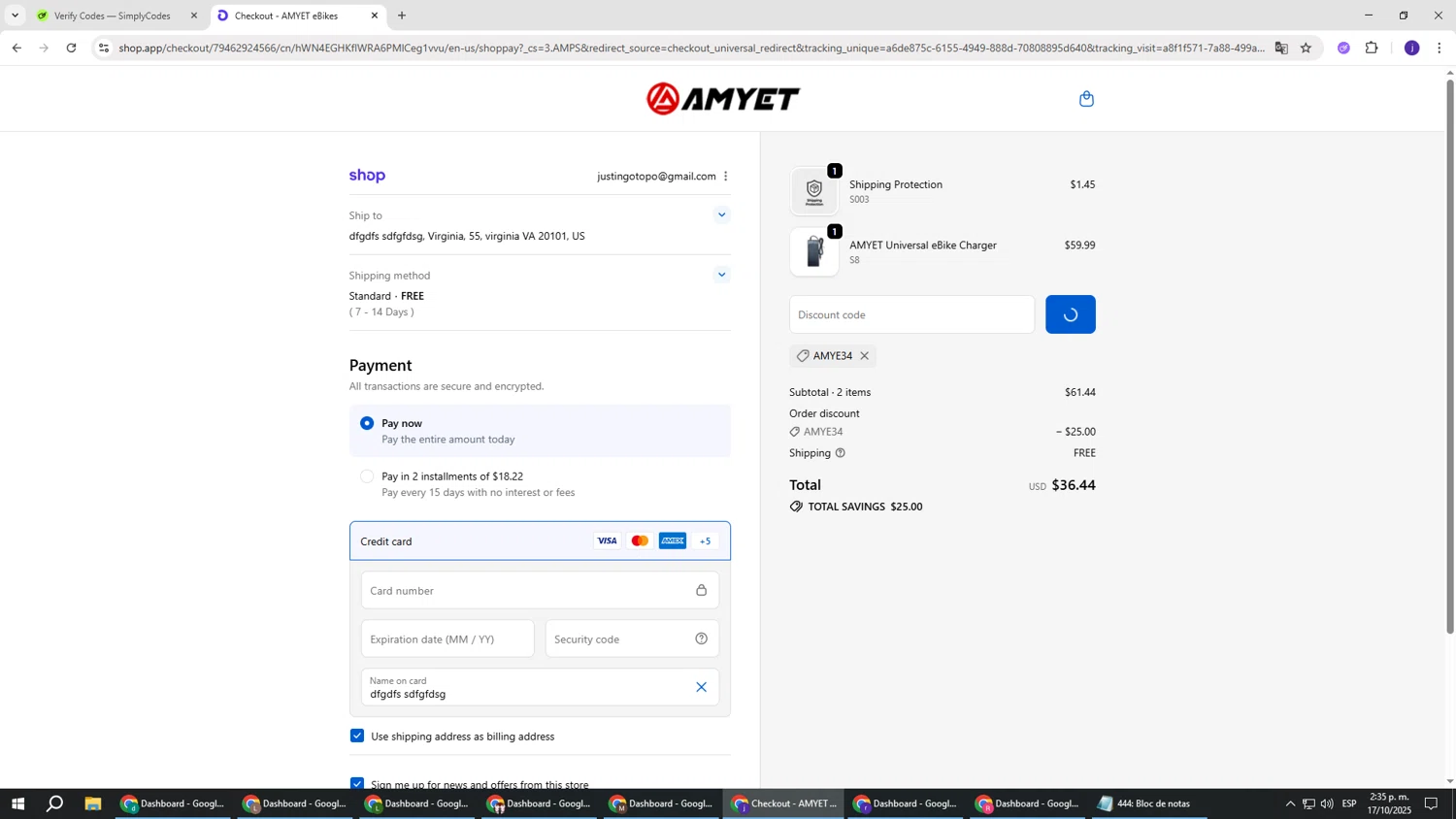This screenshot has height=819, width=1456.
Task: Click the Credit card payment header
Action: (x=540, y=541)
